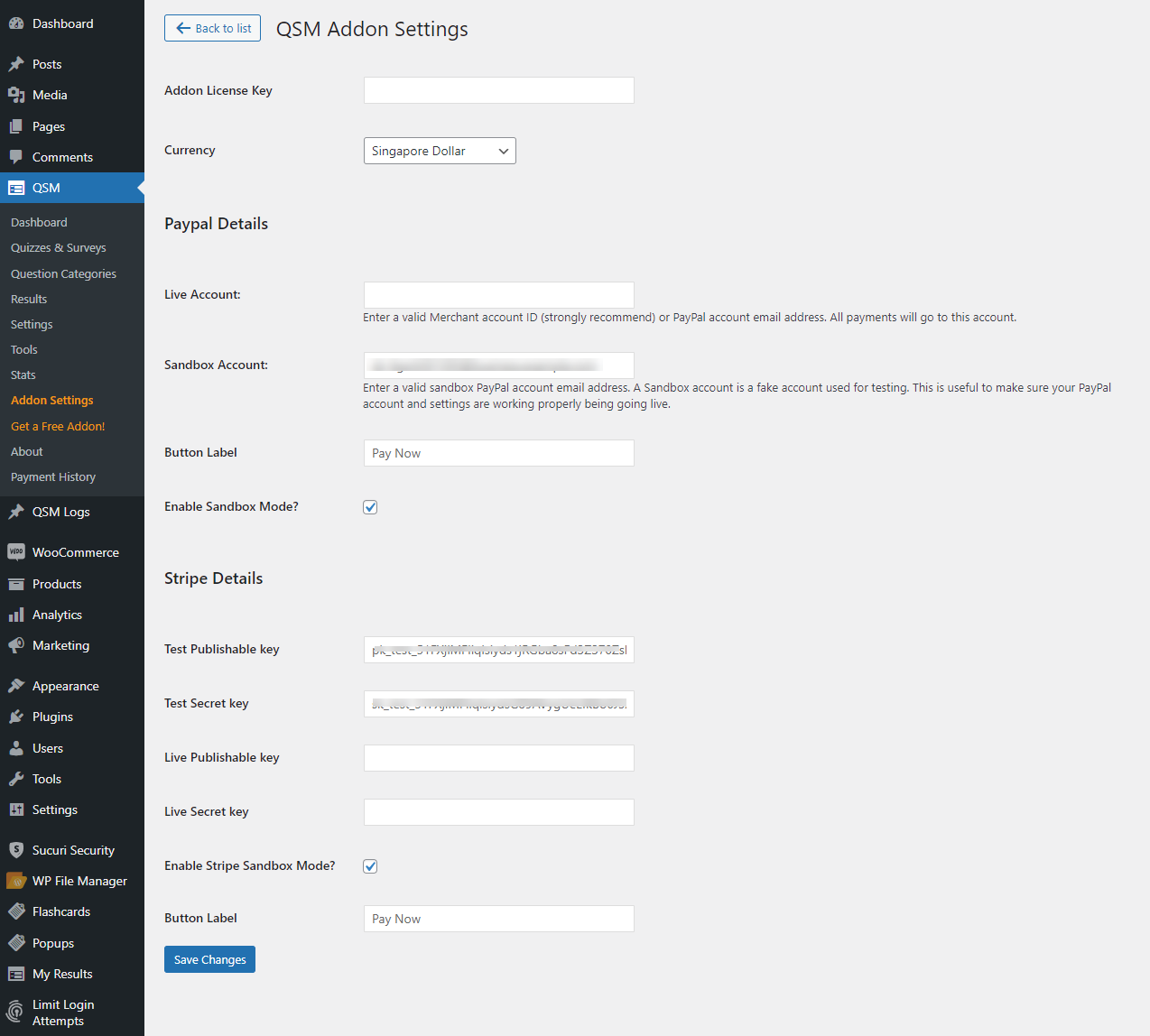Click the Tools wrench icon
Viewport: 1150px width, 1036px height.
(16, 779)
